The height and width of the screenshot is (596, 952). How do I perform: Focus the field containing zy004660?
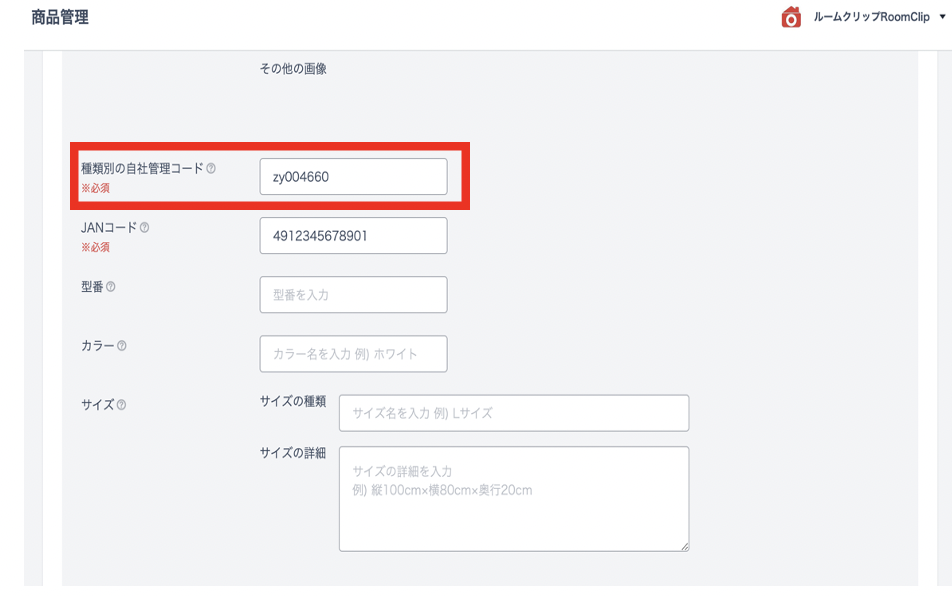[353, 177]
